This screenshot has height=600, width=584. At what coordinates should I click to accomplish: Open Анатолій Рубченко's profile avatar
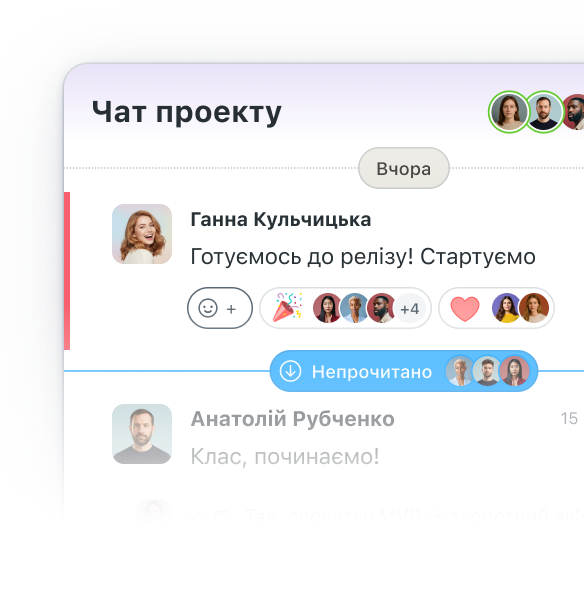pyautogui.click(x=142, y=434)
